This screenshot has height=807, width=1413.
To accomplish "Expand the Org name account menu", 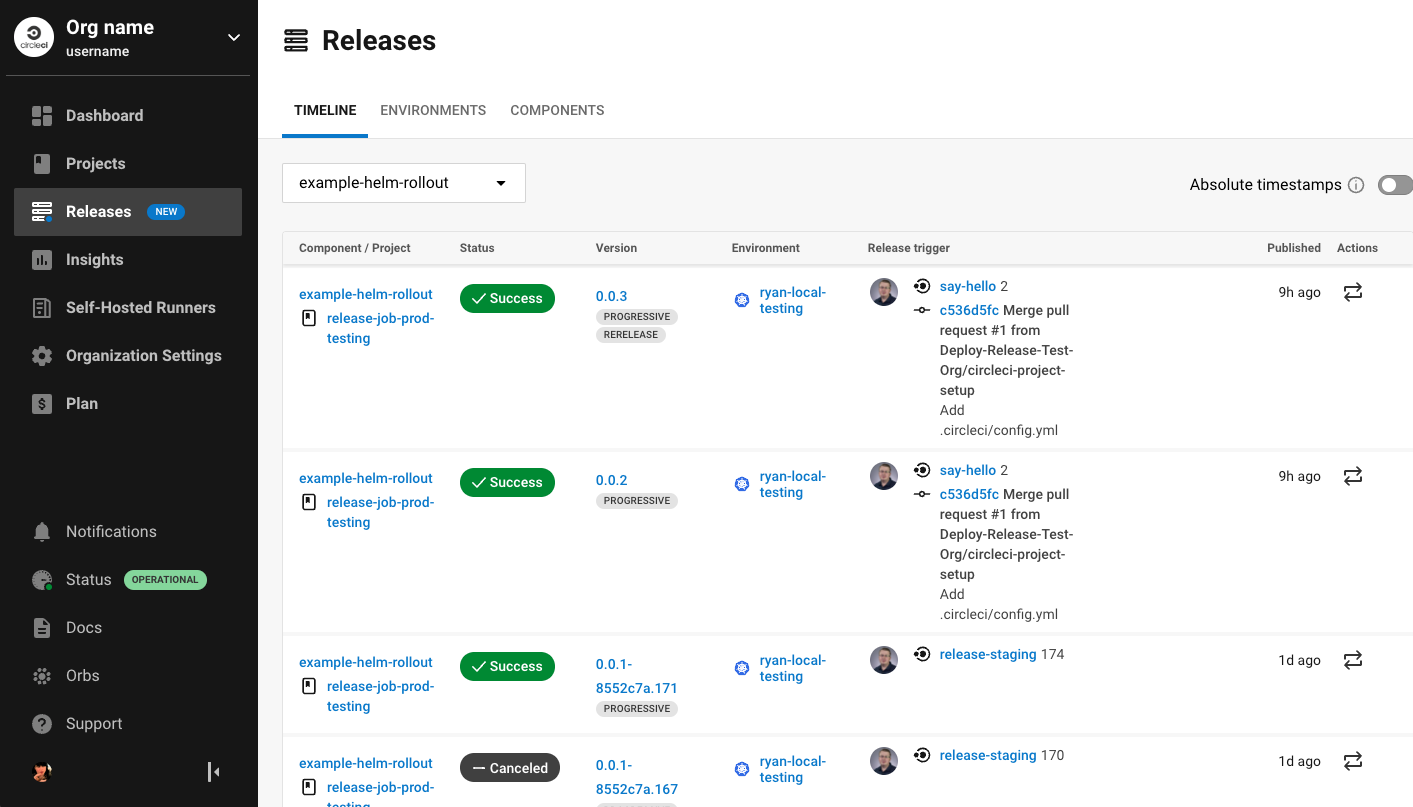I will point(233,36).
